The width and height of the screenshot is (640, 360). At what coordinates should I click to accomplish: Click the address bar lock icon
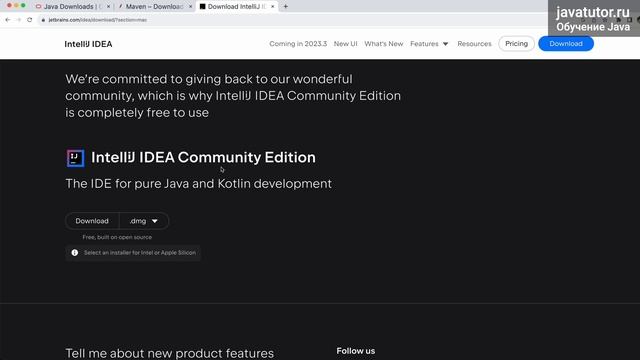pyautogui.click(x=43, y=20)
